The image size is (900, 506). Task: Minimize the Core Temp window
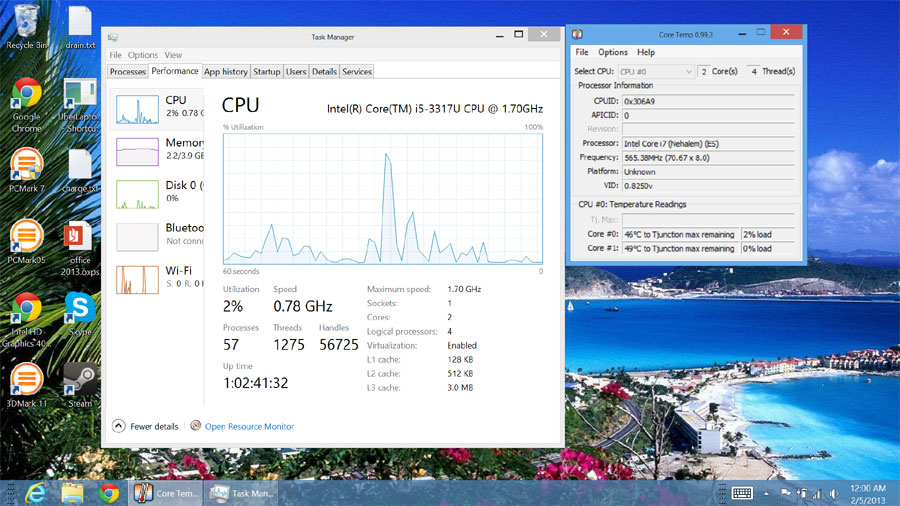pos(742,34)
